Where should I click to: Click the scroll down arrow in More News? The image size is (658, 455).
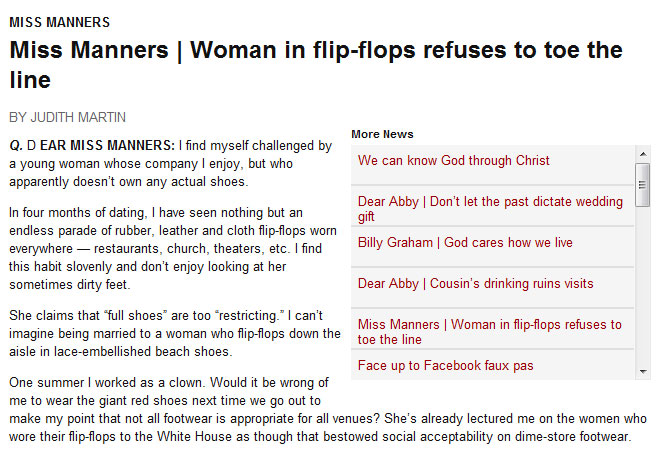pos(643,372)
